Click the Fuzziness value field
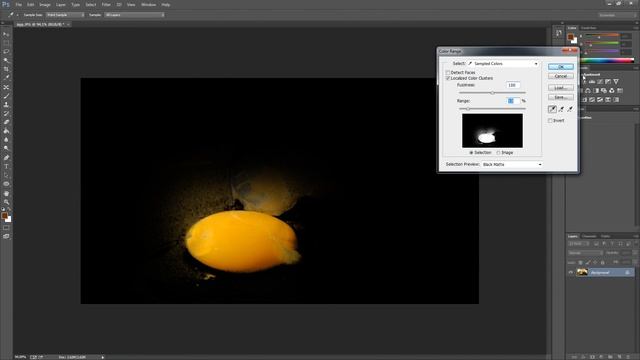 click(x=513, y=85)
